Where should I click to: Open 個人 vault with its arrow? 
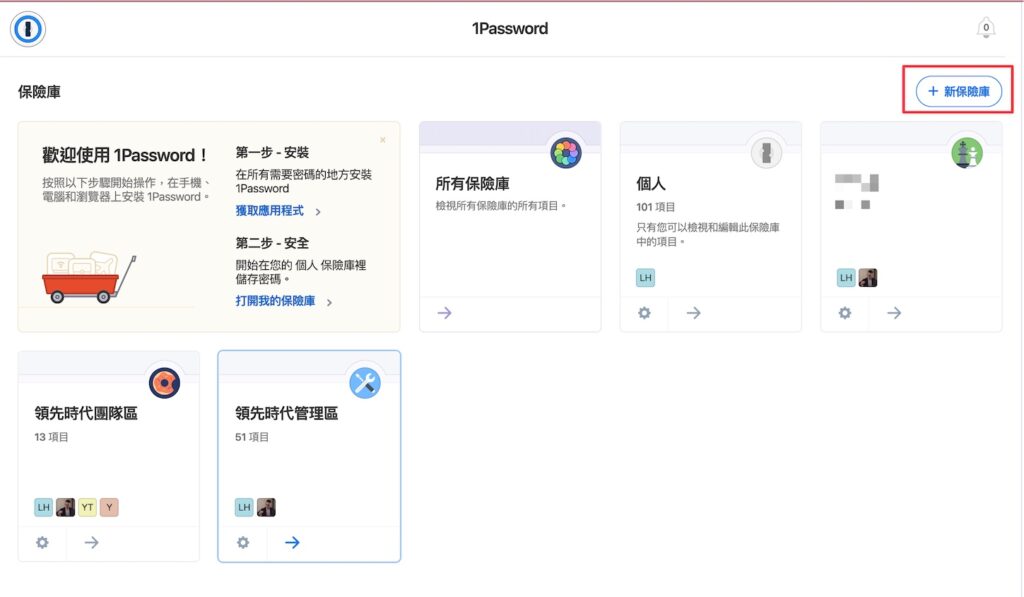(x=694, y=314)
